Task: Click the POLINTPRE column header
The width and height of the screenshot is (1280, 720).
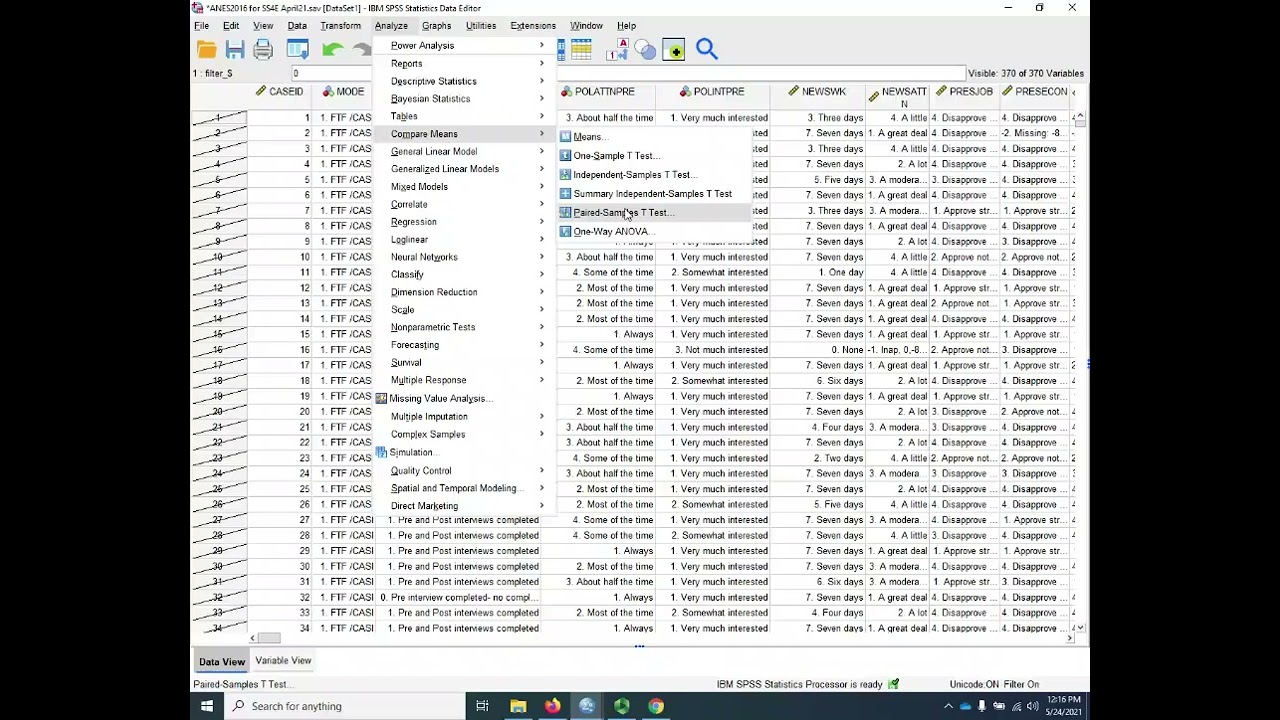Action: [x=712, y=92]
